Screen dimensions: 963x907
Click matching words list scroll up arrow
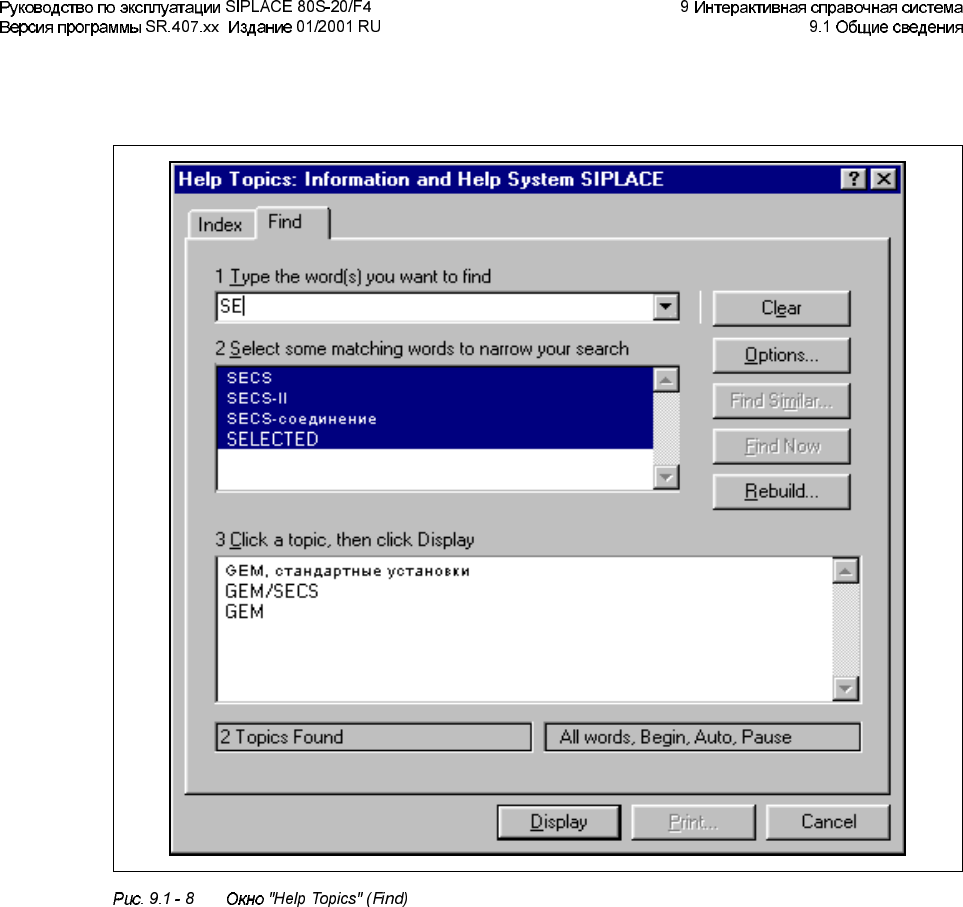click(x=666, y=380)
